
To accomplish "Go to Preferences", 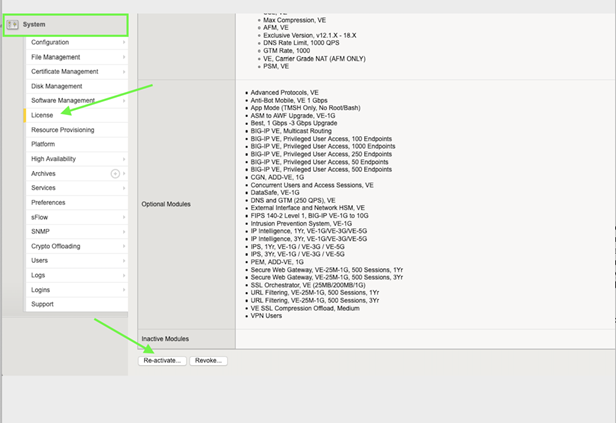I will click(x=77, y=202).
